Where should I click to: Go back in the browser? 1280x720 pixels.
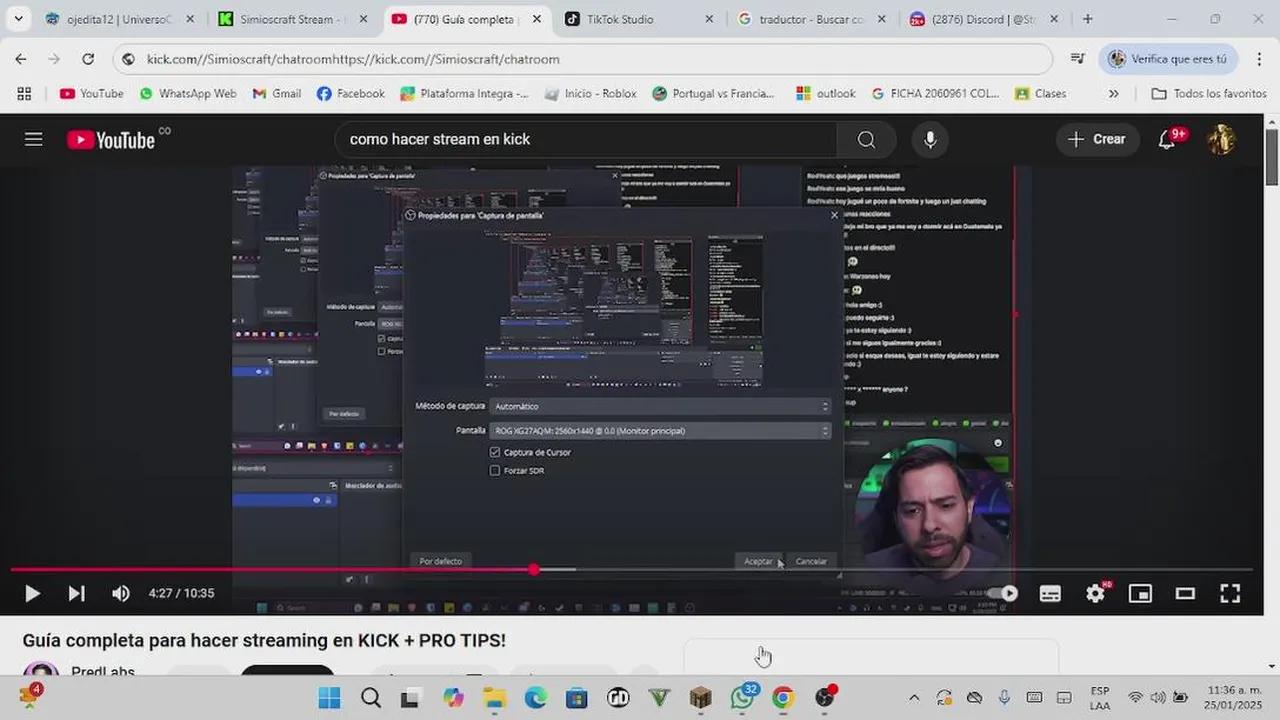pyautogui.click(x=21, y=59)
